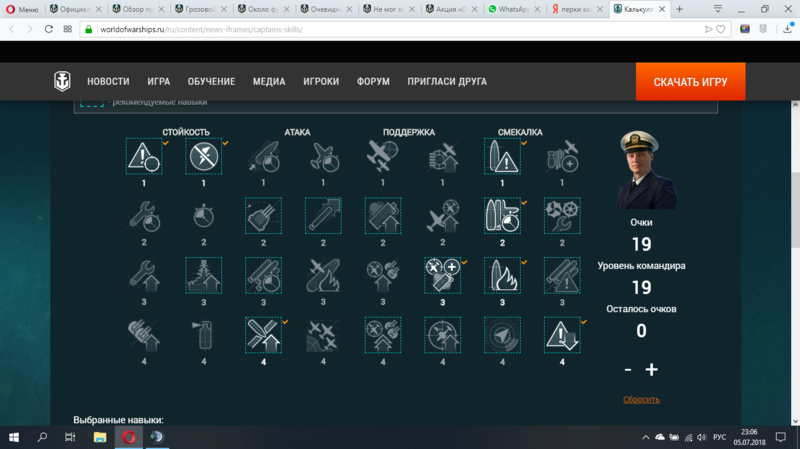Select the level 4 Advanced Firing Training skill

pos(383,335)
